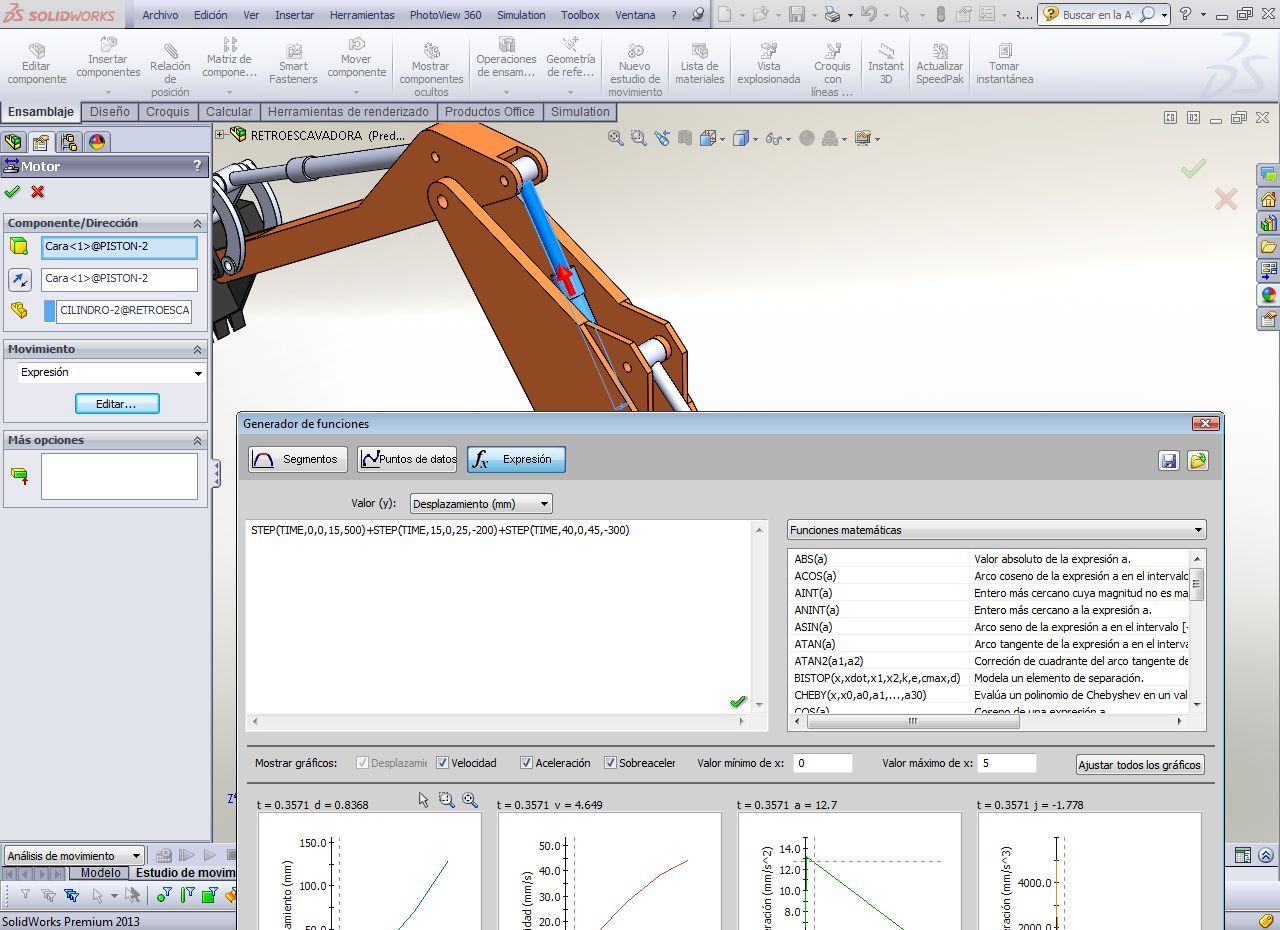Click Mostrar componentes ocultos
This screenshot has width=1280, height=930.
pos(431,70)
